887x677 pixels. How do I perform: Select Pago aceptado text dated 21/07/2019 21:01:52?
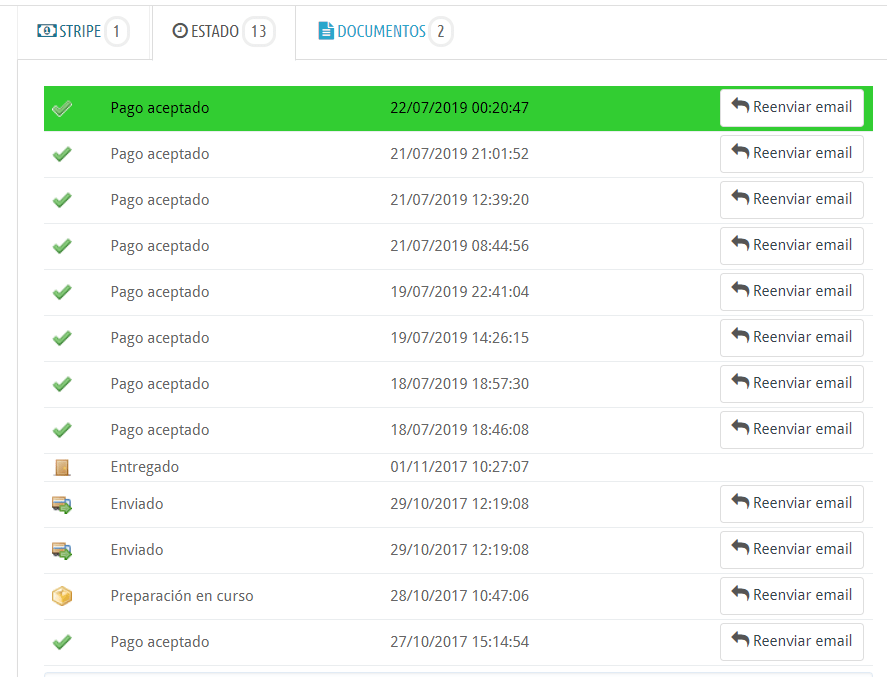tap(160, 154)
